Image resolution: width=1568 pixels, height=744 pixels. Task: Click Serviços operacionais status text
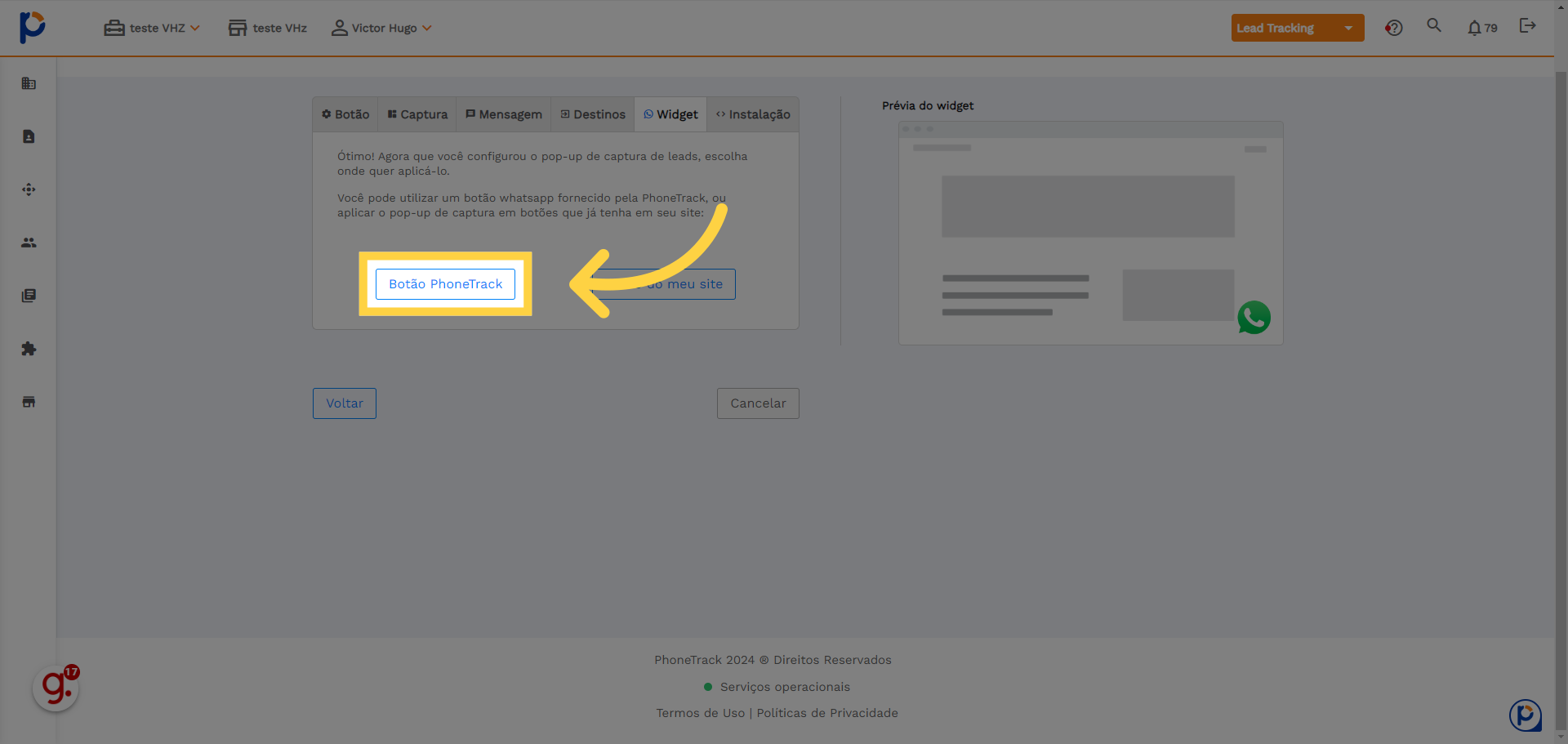(x=785, y=687)
